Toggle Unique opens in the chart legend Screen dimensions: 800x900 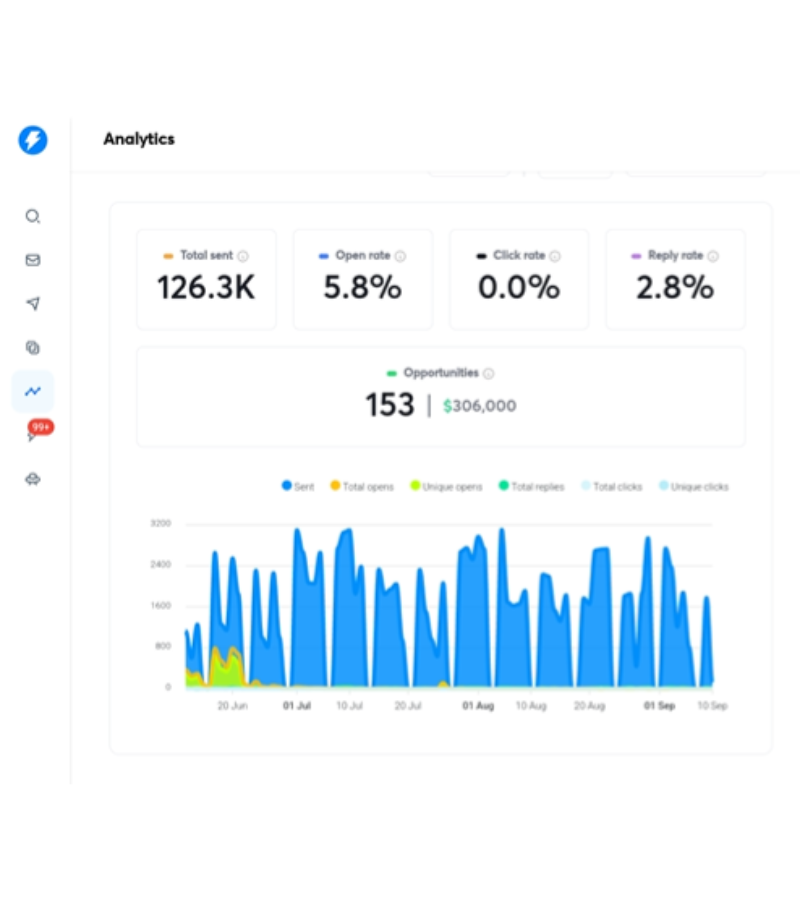[446, 487]
